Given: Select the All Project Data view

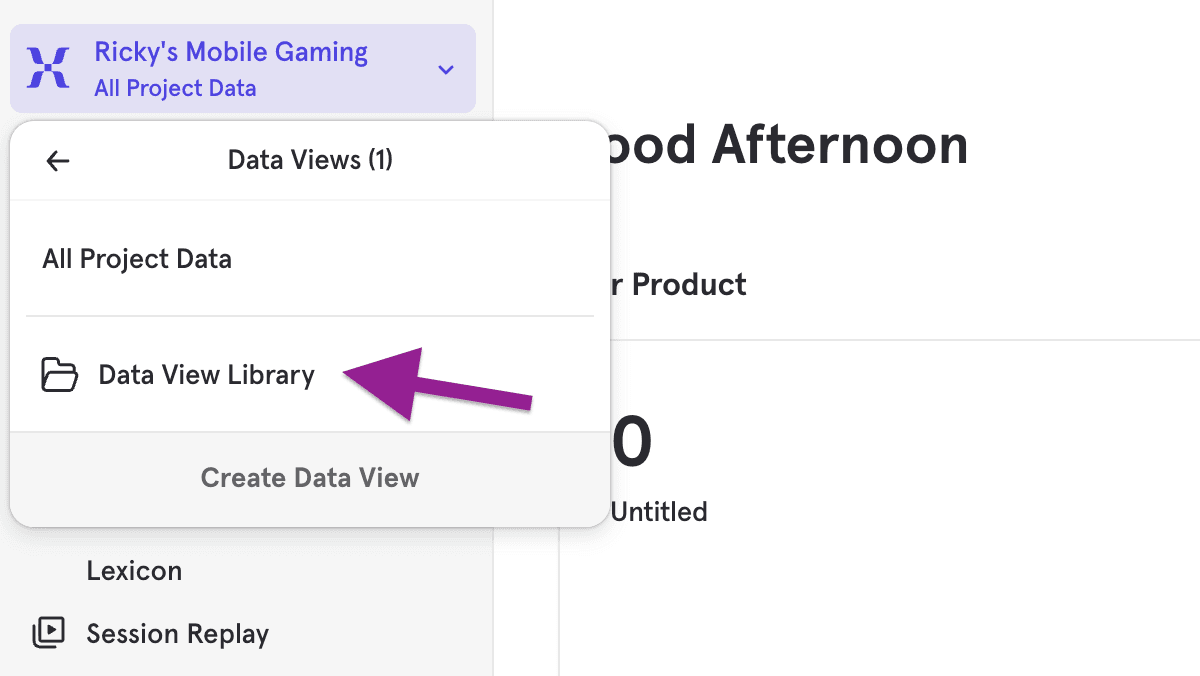Looking at the screenshot, I should tap(137, 258).
